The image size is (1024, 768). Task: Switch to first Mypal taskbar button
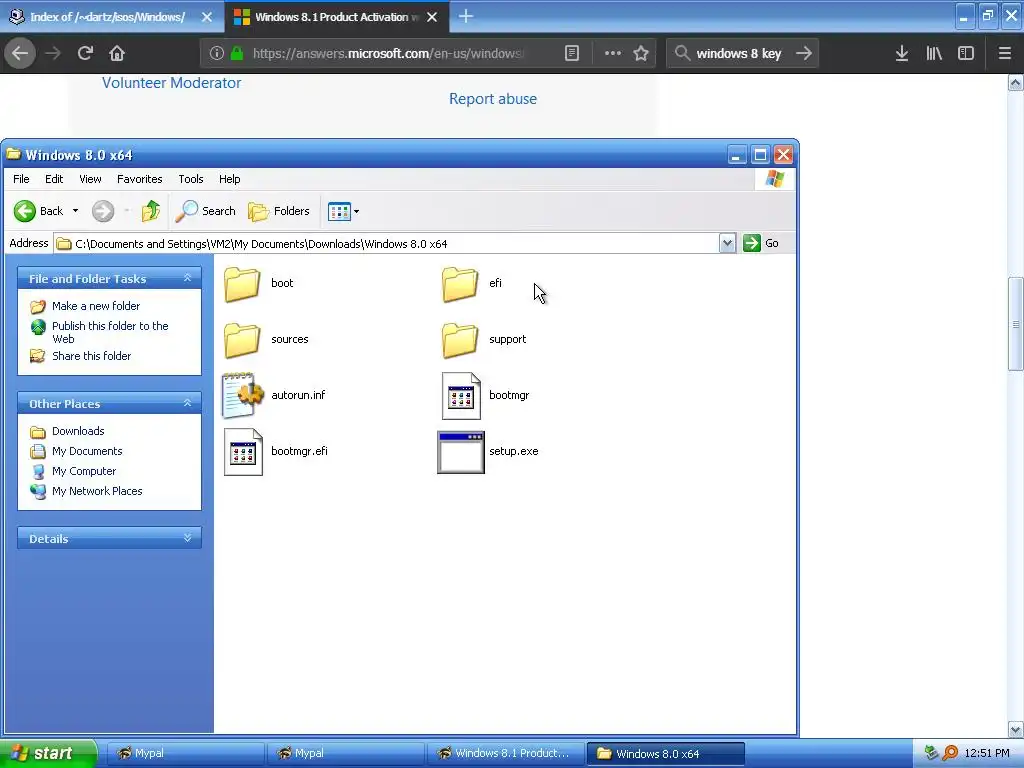point(184,753)
